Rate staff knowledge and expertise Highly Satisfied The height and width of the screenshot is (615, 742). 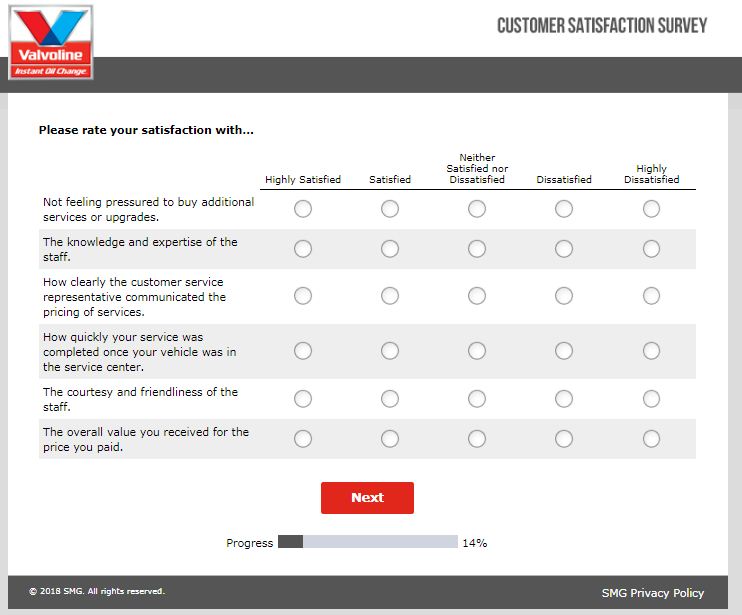(303, 249)
